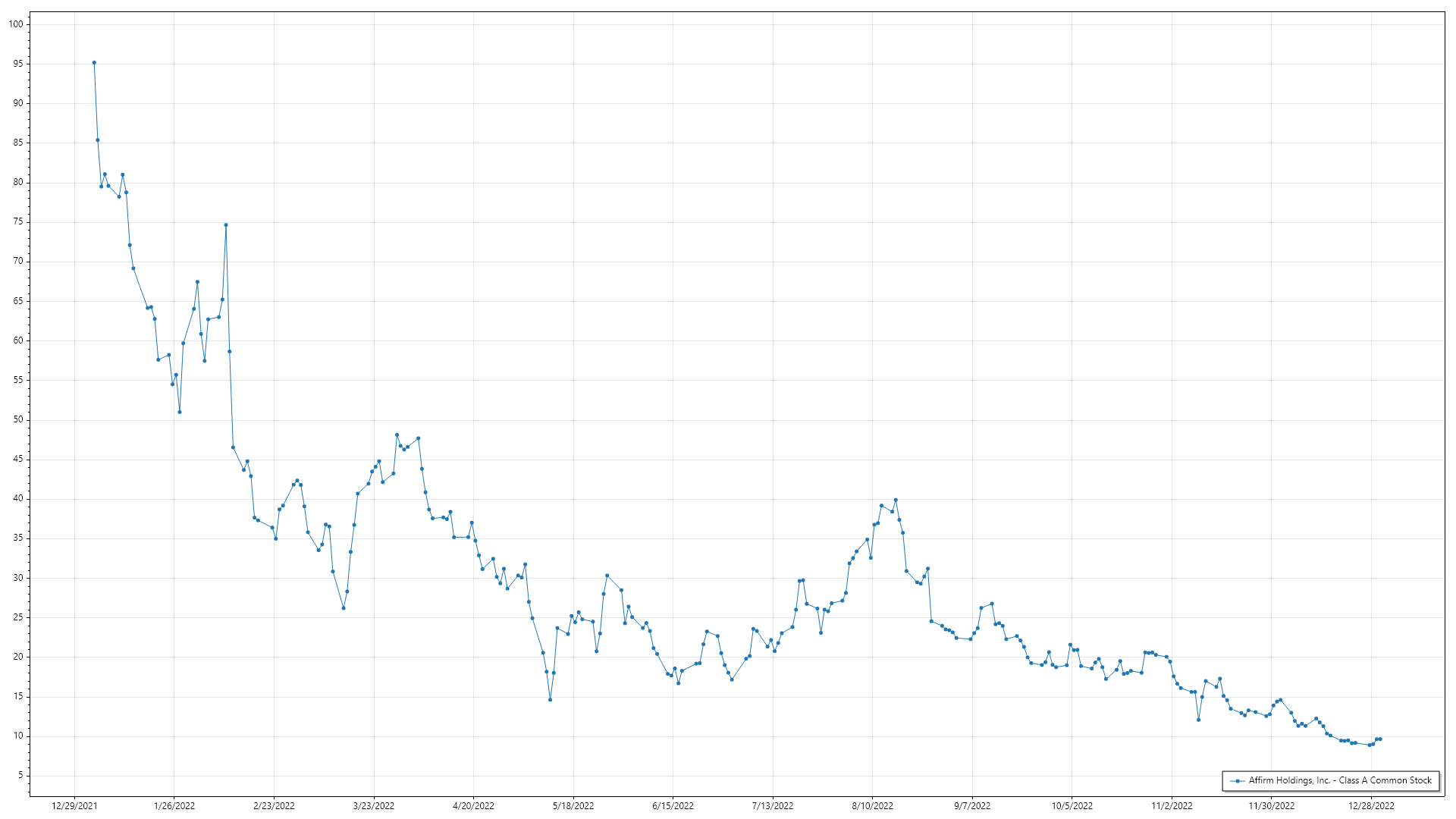The image size is (1456, 819).
Task: Click the 10/5/2022 x-axis date label
Action: (x=1072, y=806)
